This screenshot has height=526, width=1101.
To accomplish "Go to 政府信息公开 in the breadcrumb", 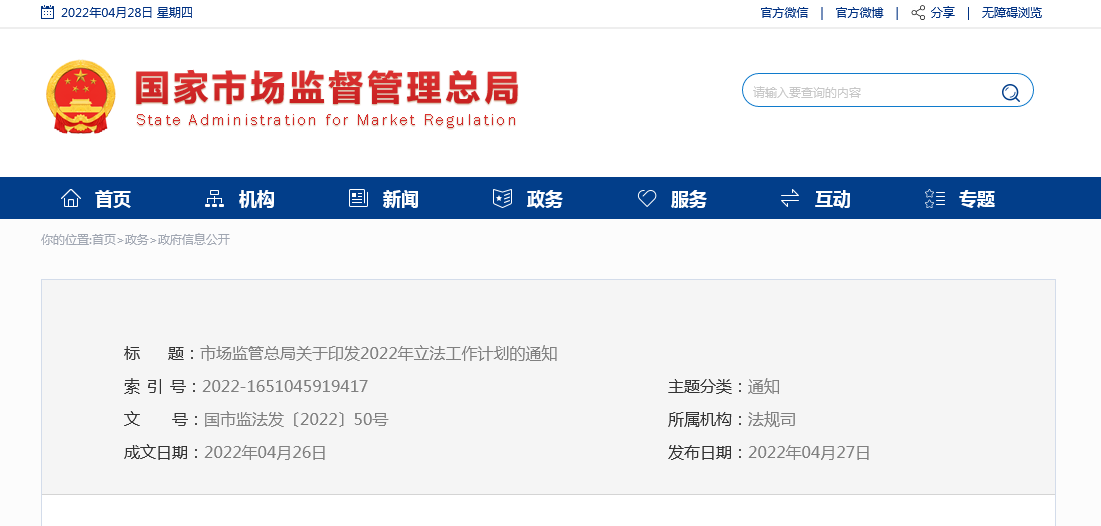I will (194, 239).
